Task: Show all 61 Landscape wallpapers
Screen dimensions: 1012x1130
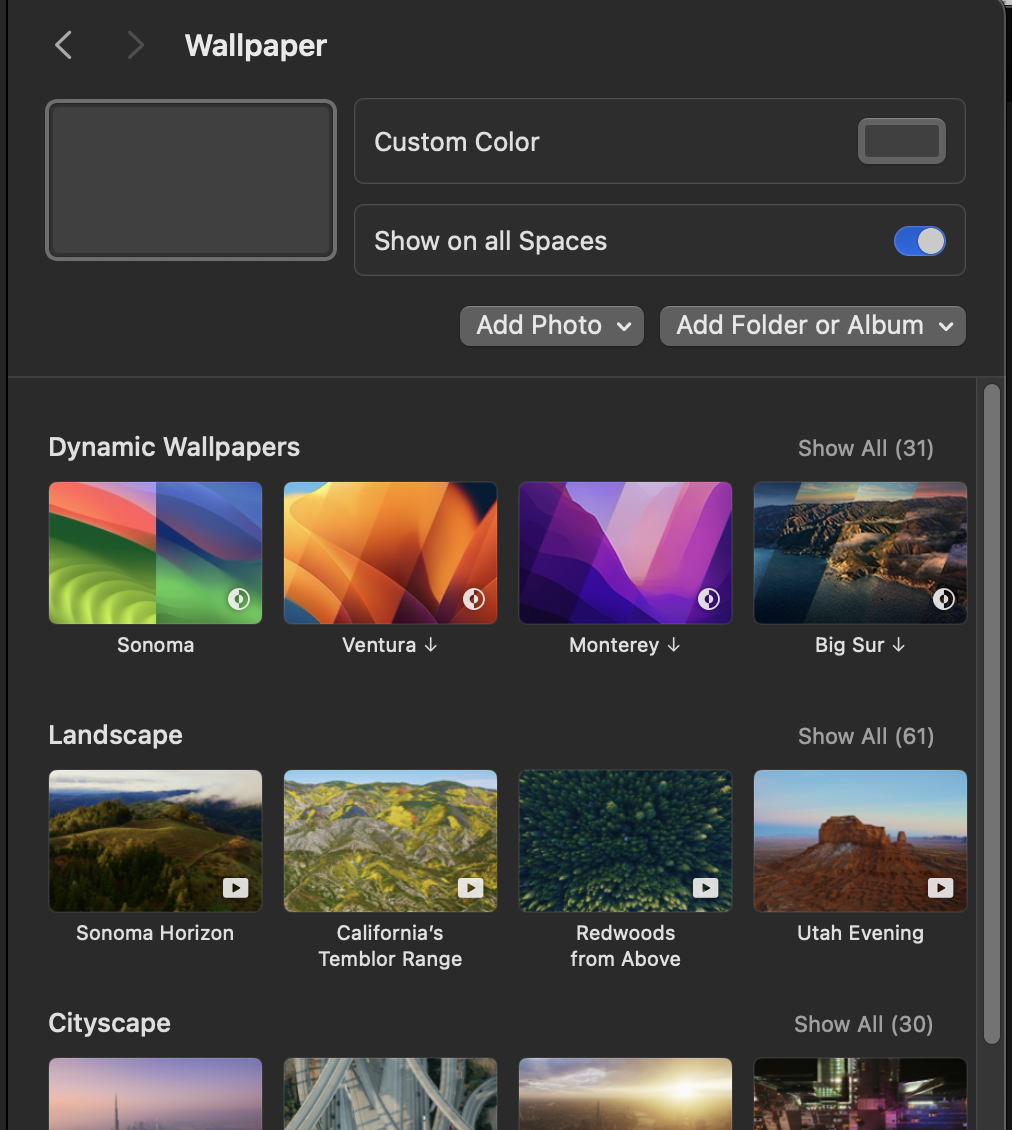Action: 866,737
